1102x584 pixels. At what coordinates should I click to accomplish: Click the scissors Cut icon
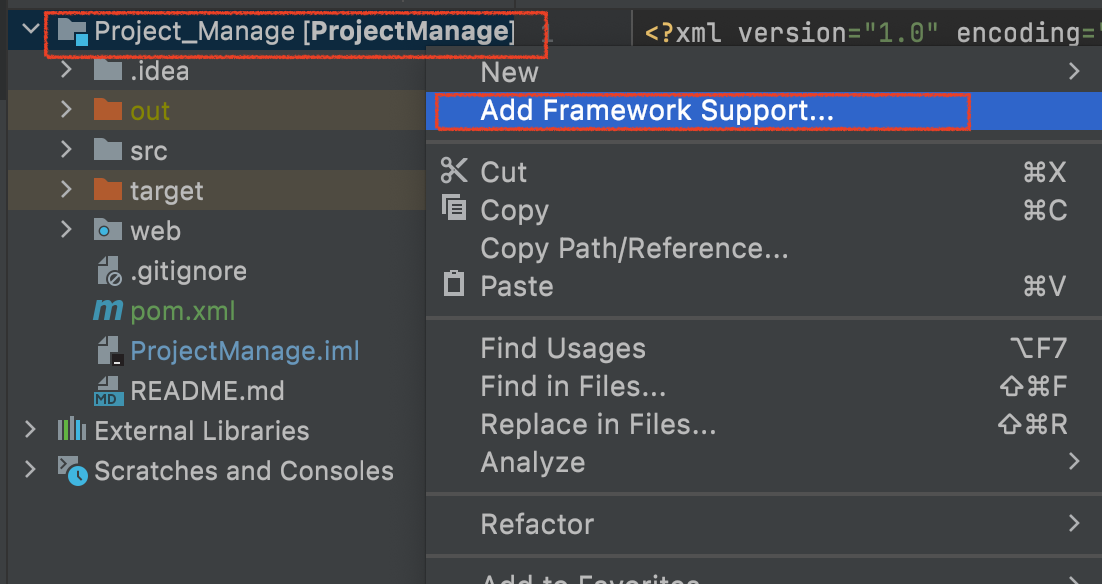[454, 171]
